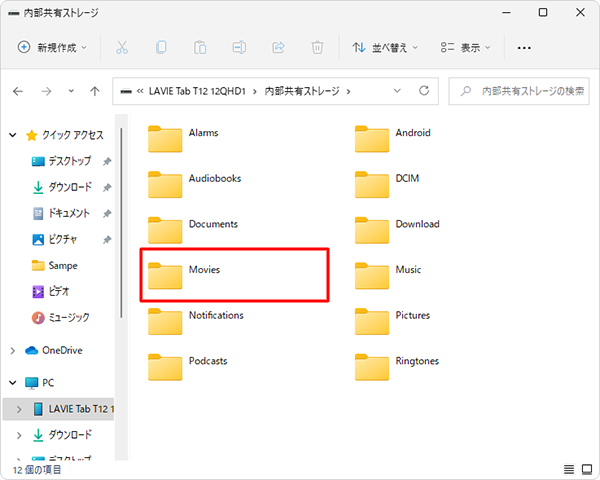Image resolution: width=600 pixels, height=480 pixels.
Task: Go forward with the right arrow
Action: 46,91
